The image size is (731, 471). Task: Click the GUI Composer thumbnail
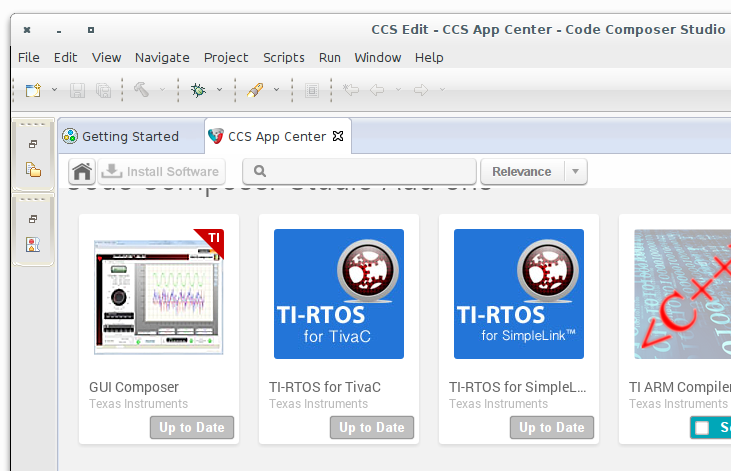[159, 294]
